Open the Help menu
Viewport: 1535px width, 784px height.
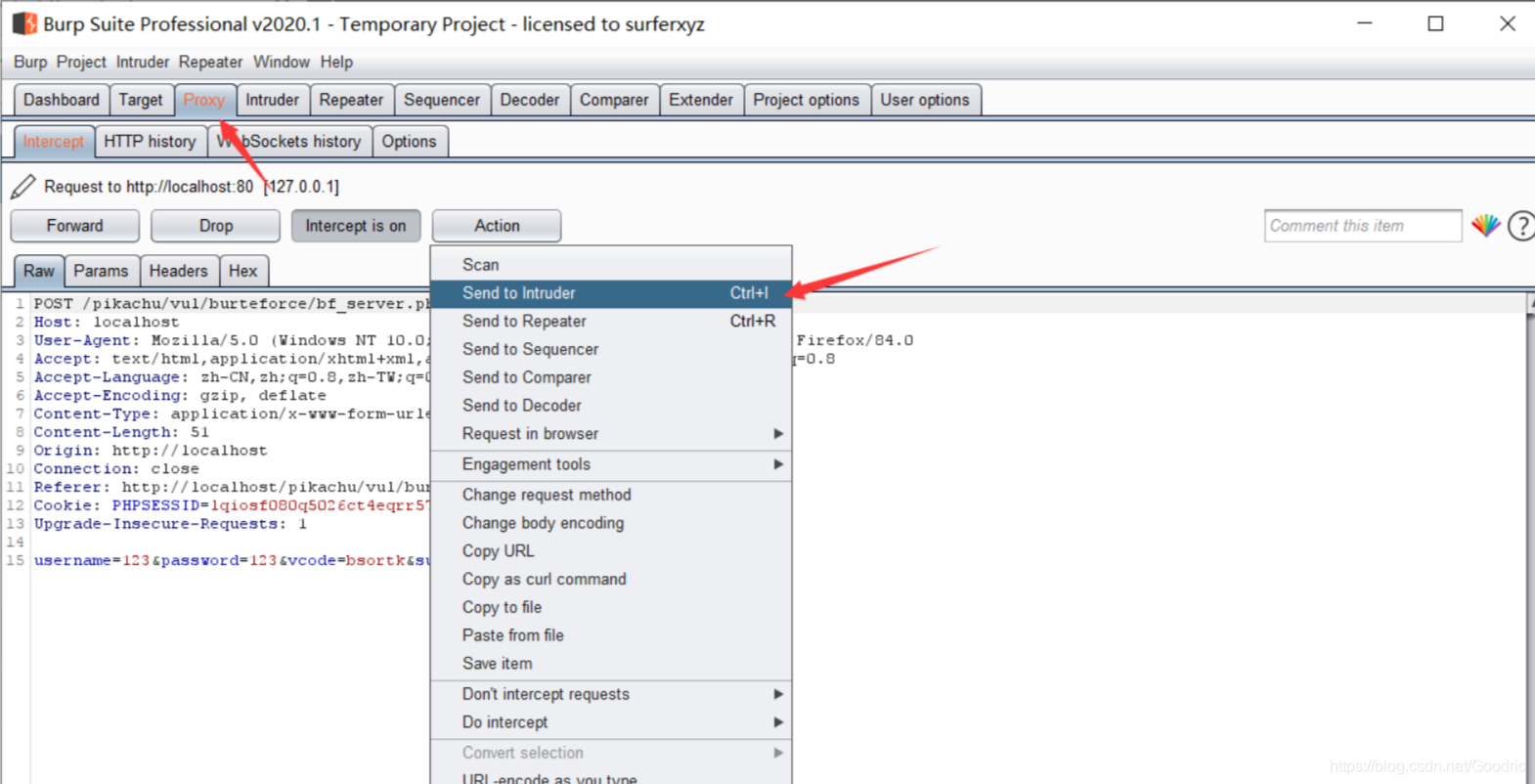click(336, 62)
